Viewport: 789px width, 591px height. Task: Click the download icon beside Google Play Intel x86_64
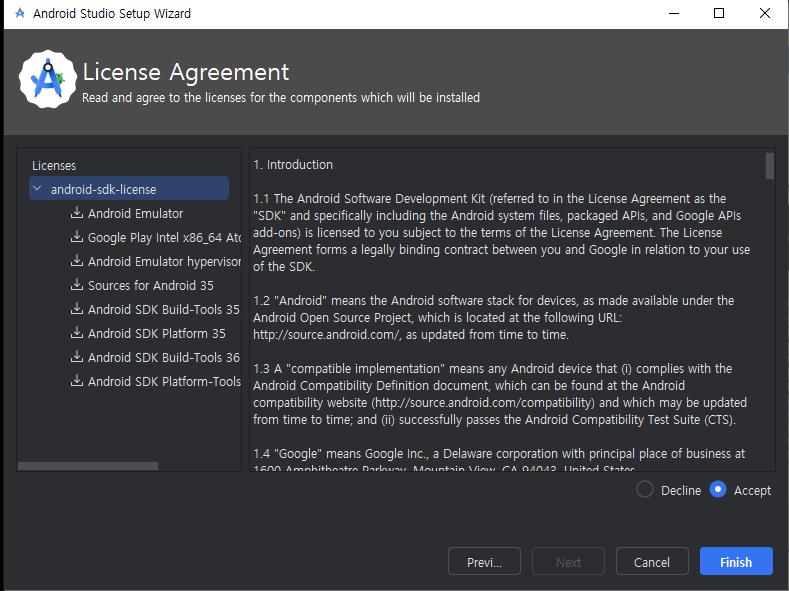[x=76, y=237]
